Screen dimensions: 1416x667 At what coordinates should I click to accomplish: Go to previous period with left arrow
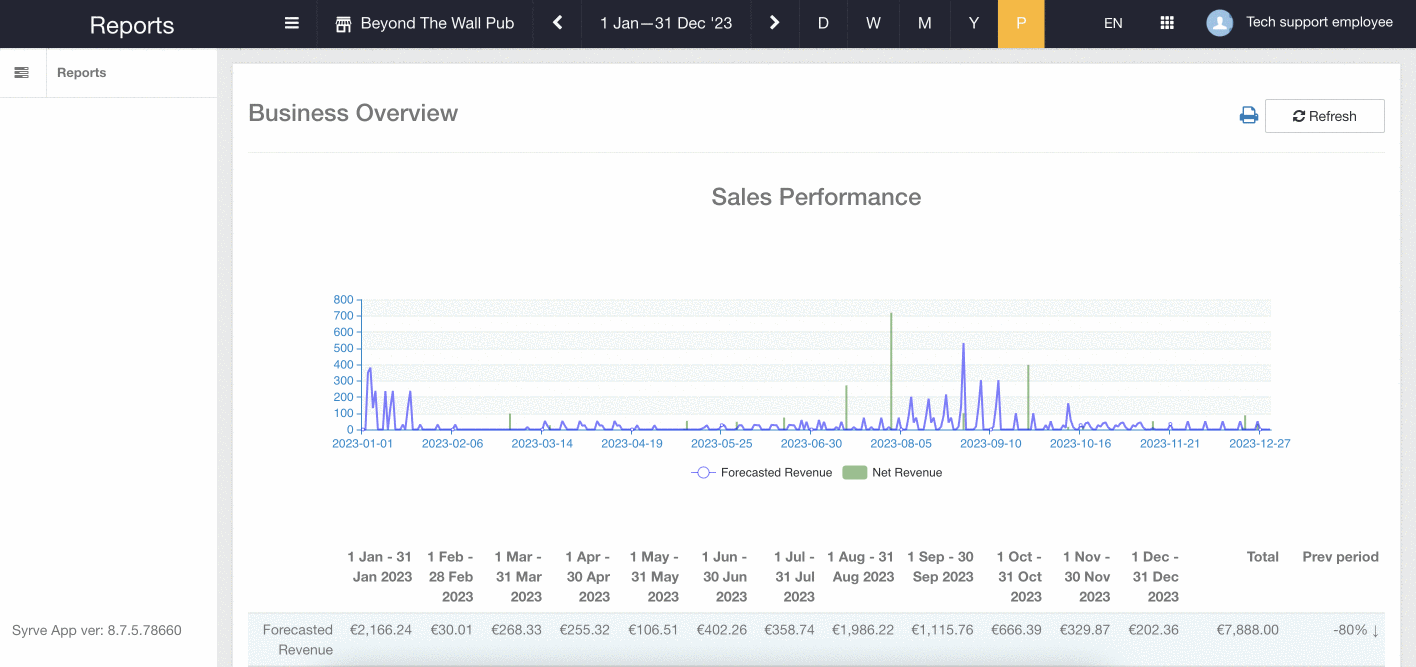pos(558,23)
